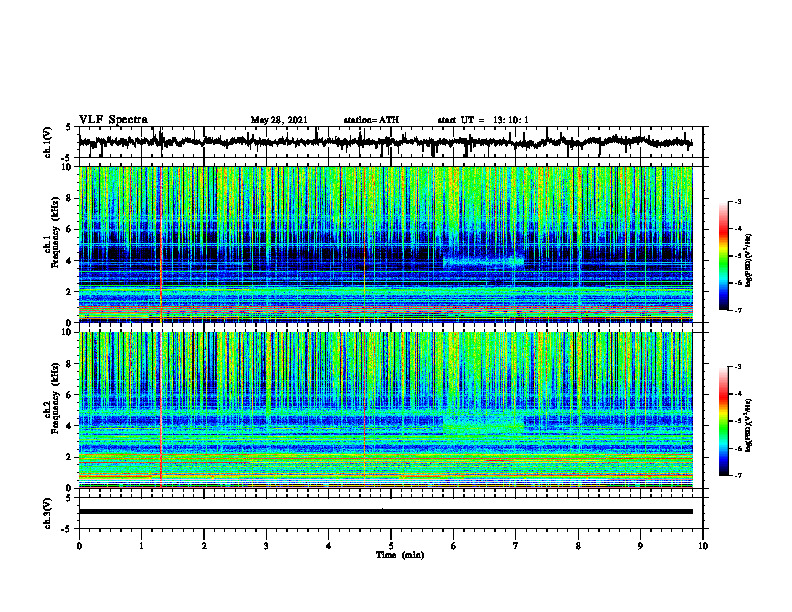Click the time-axis tick label '10' at far right
Screen dimensions: 792x612
click(x=703, y=546)
